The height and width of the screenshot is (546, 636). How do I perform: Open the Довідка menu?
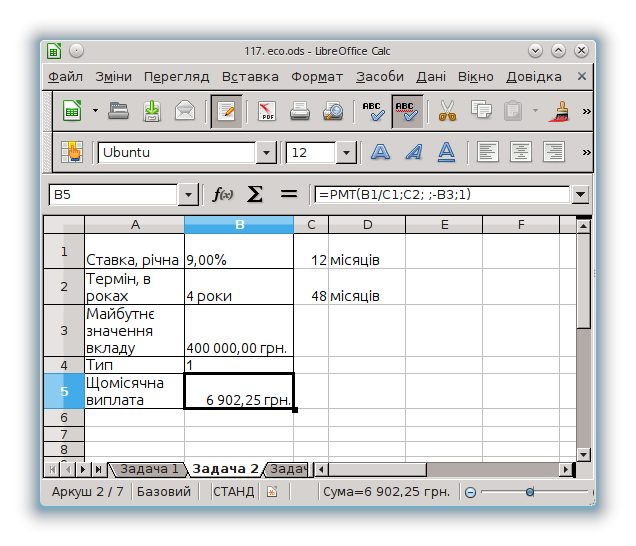tap(534, 77)
